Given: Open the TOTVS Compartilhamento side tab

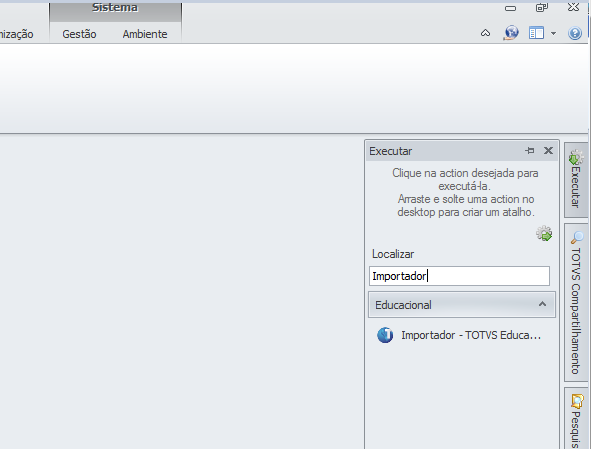Looking at the screenshot, I should 576,303.
